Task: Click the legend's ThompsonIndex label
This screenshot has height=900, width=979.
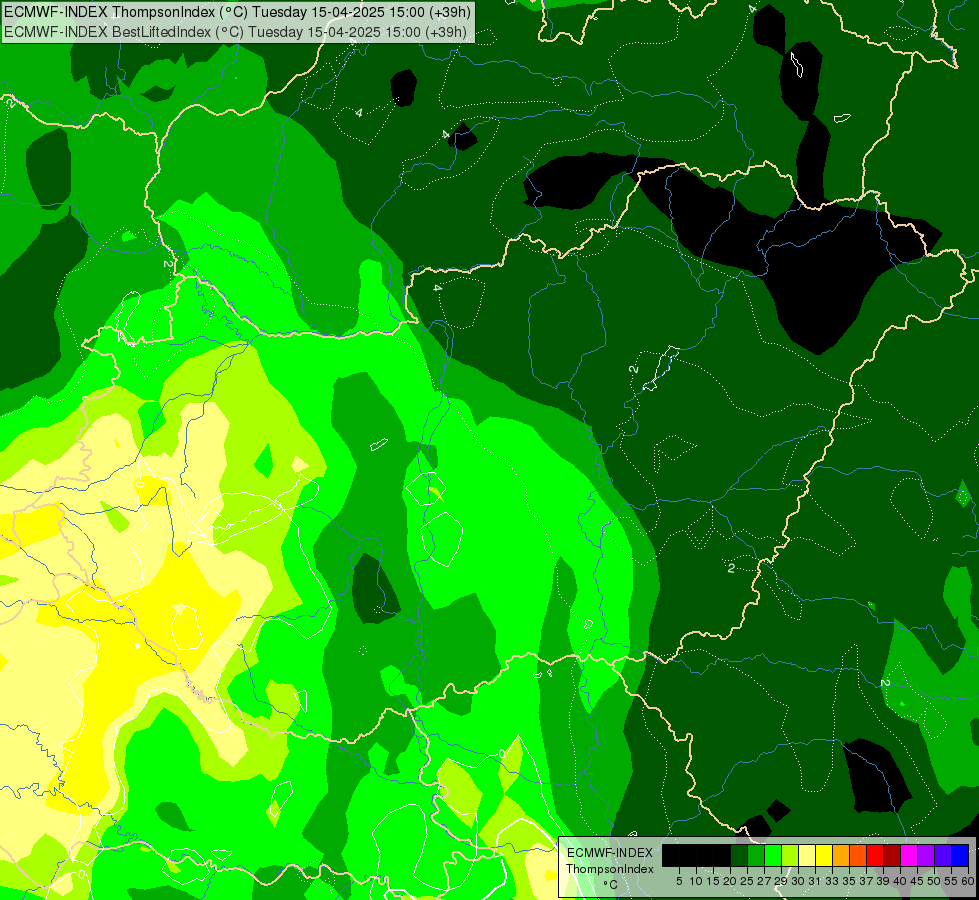Action: [610, 869]
